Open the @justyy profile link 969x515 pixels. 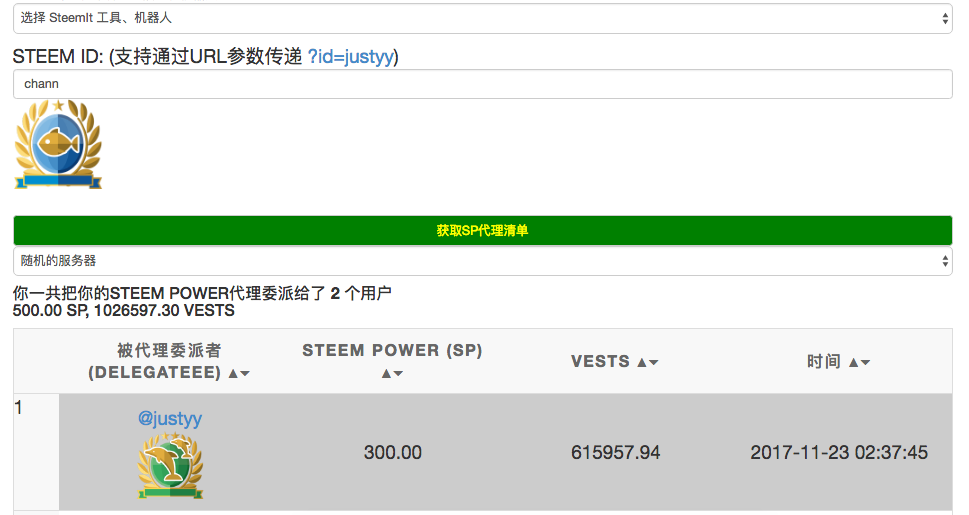(x=170, y=419)
